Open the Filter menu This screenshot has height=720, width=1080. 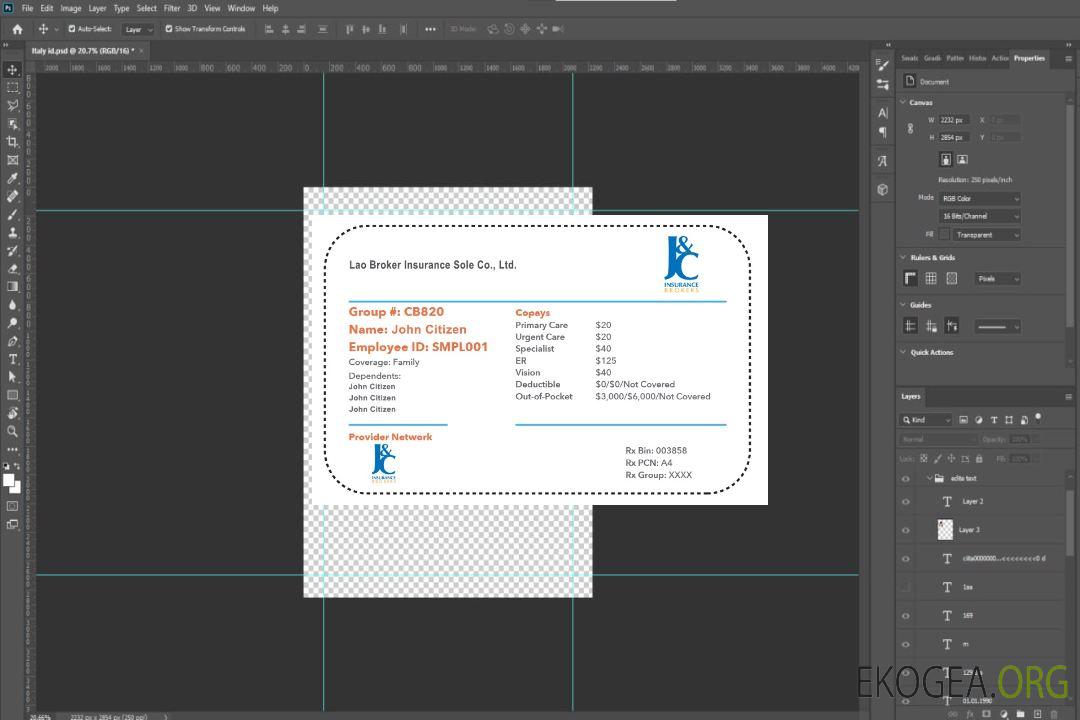click(x=172, y=8)
